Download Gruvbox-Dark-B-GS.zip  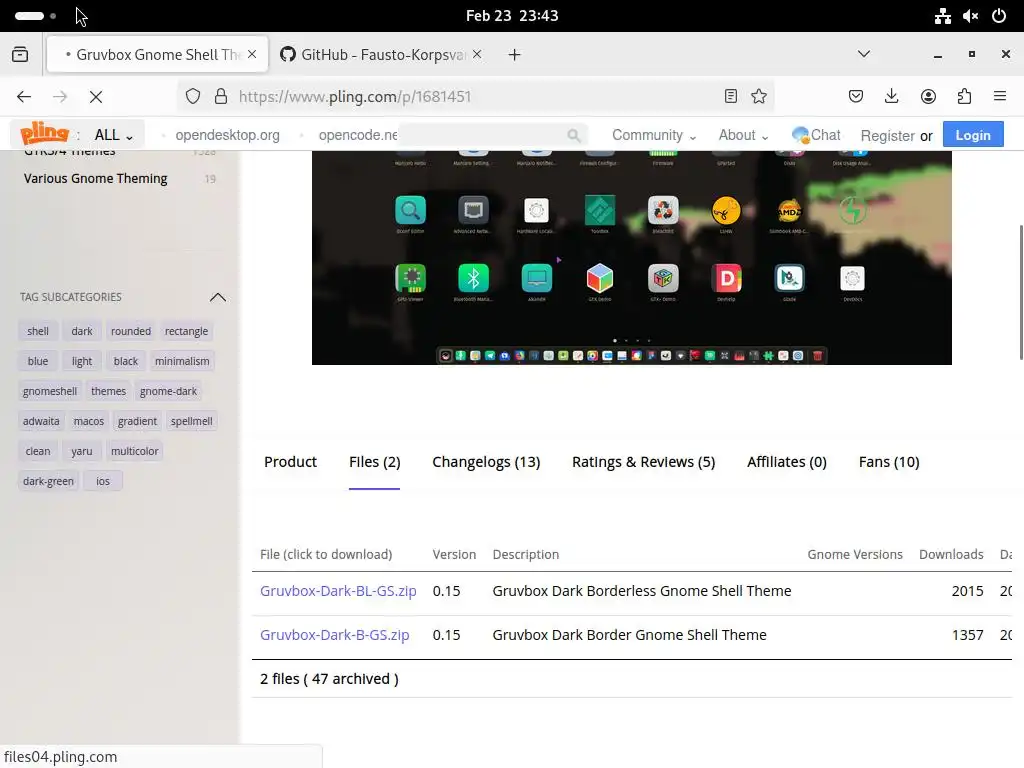point(334,635)
